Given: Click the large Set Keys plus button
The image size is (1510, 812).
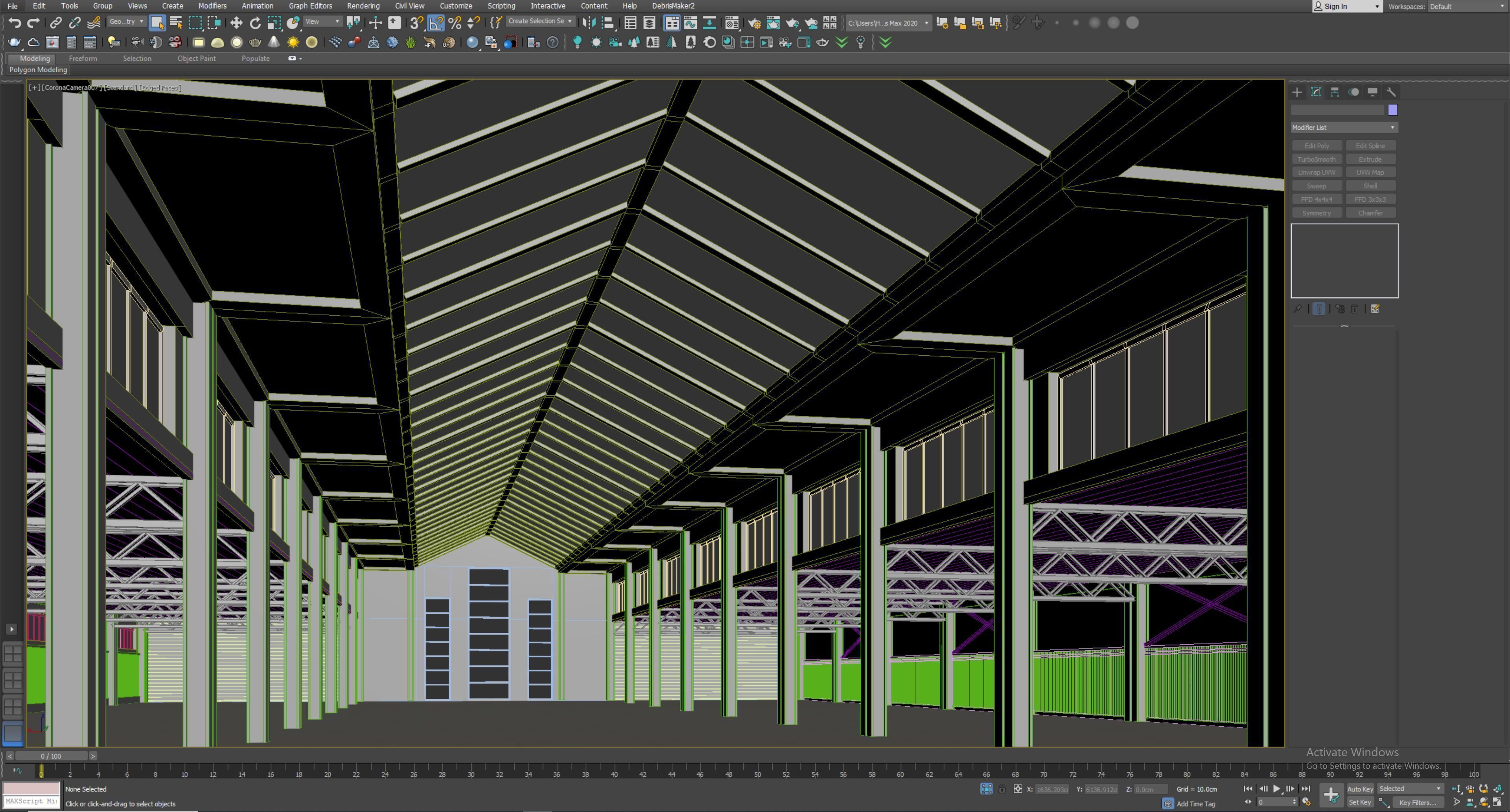Looking at the screenshot, I should click(x=1331, y=795).
